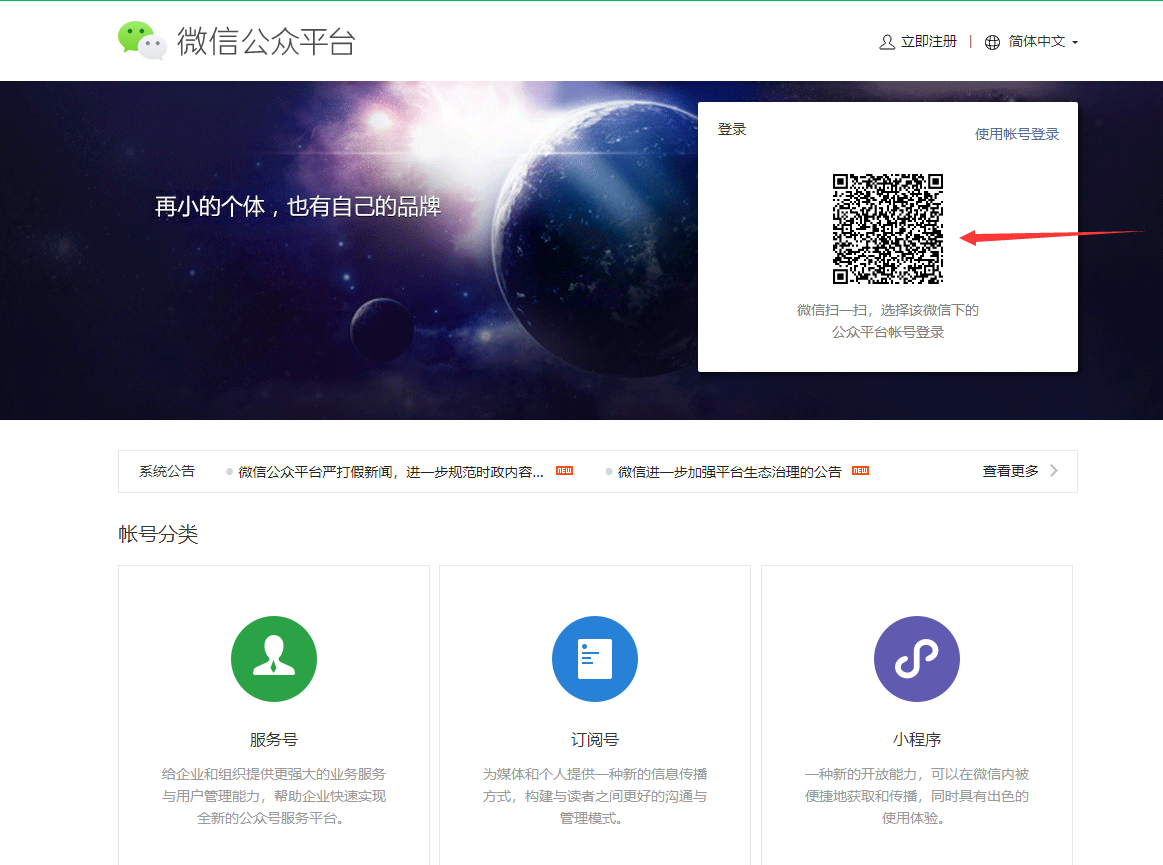The height and width of the screenshot is (865, 1163).
Task: Expand the 简体中文 language dropdown
Action: [x=1036, y=42]
